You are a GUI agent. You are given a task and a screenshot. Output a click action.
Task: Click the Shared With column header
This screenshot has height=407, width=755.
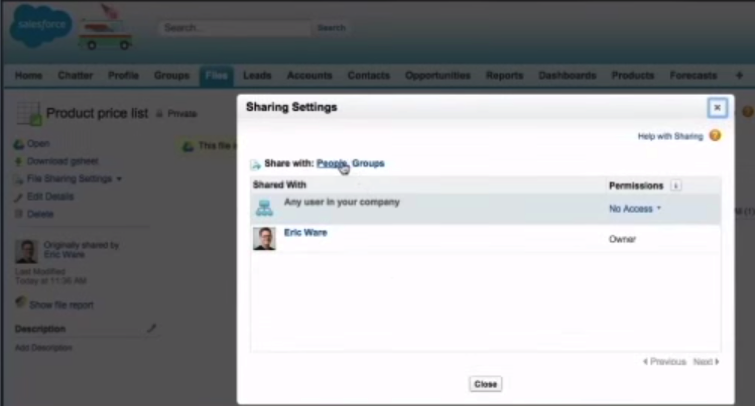[279, 185]
